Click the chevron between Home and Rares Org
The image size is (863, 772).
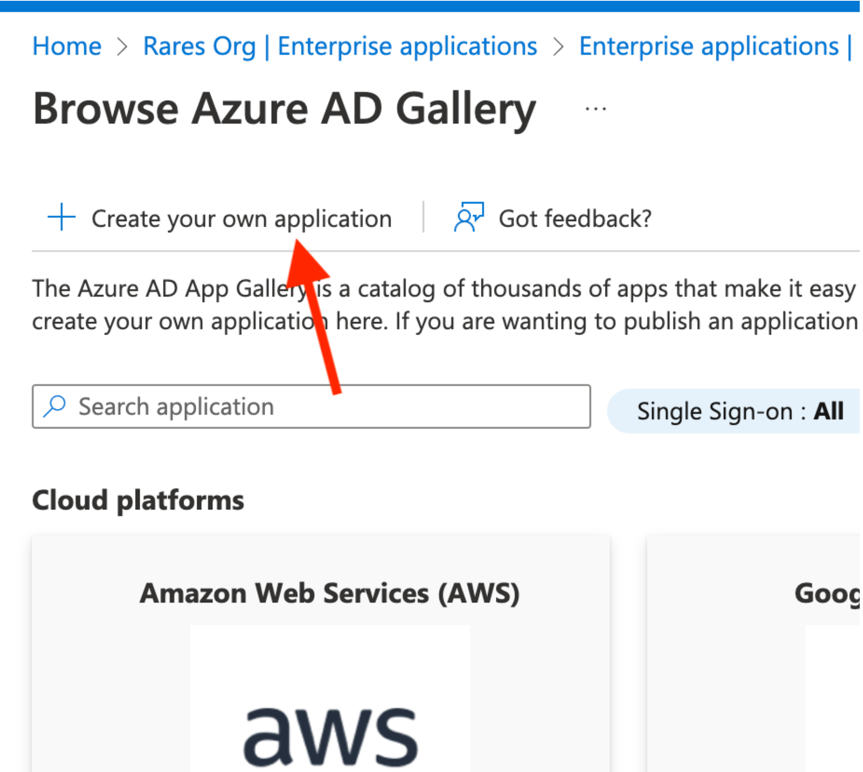[122, 46]
